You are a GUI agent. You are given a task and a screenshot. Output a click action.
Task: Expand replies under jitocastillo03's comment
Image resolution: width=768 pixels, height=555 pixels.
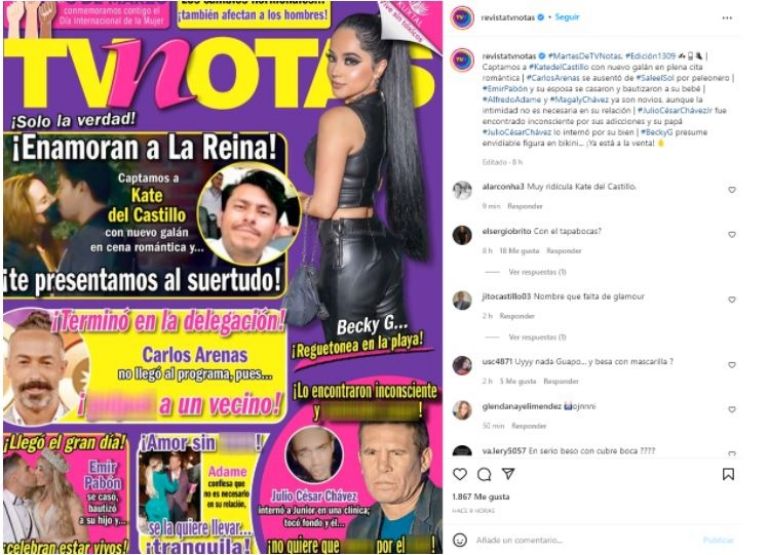tap(537, 337)
